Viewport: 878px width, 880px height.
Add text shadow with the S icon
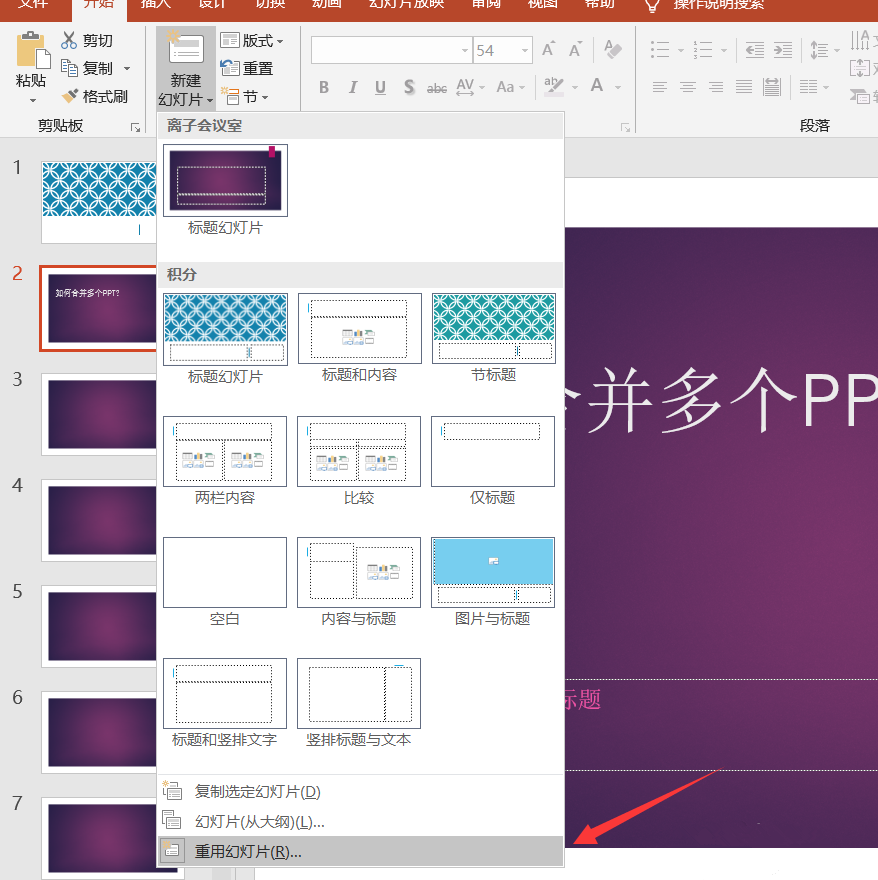pyautogui.click(x=408, y=87)
